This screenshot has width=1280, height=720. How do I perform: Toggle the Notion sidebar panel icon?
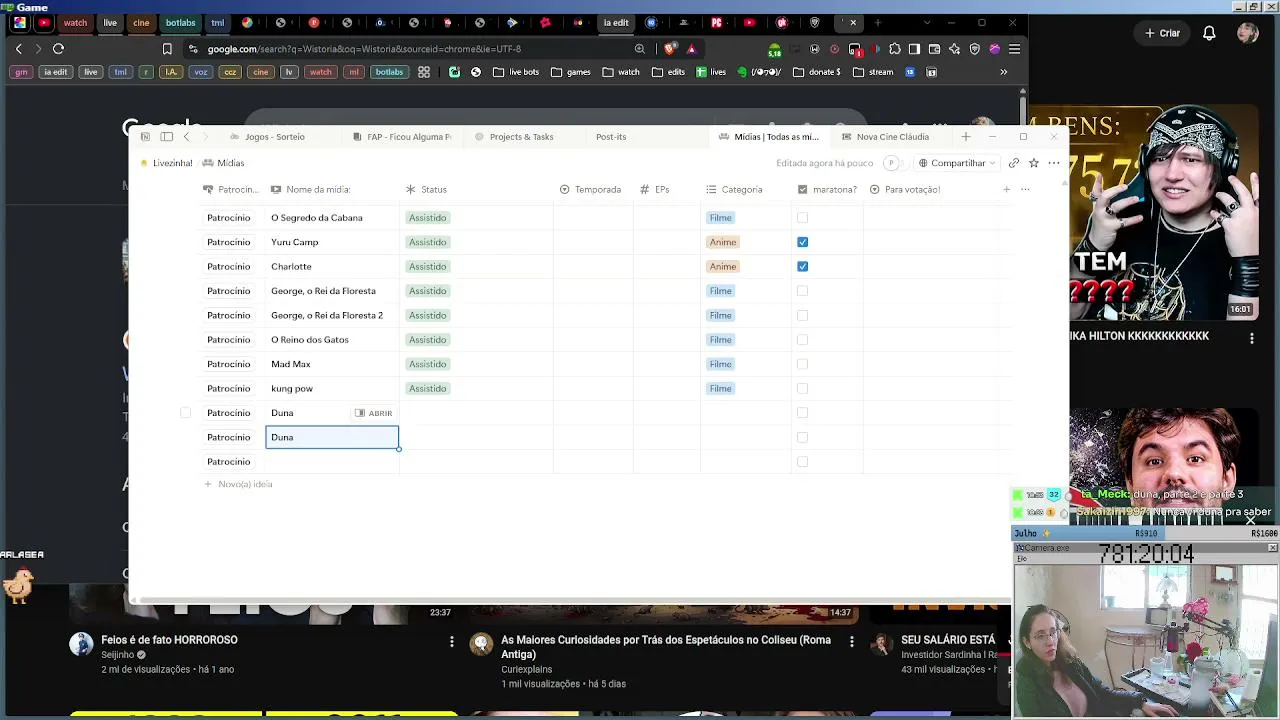(x=167, y=137)
